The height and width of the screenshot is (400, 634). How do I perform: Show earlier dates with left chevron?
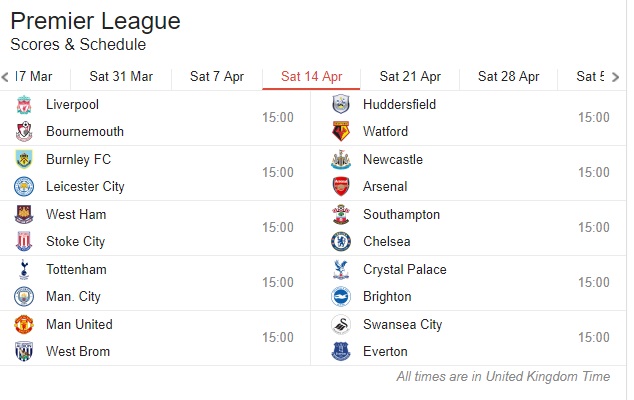(x=5, y=77)
